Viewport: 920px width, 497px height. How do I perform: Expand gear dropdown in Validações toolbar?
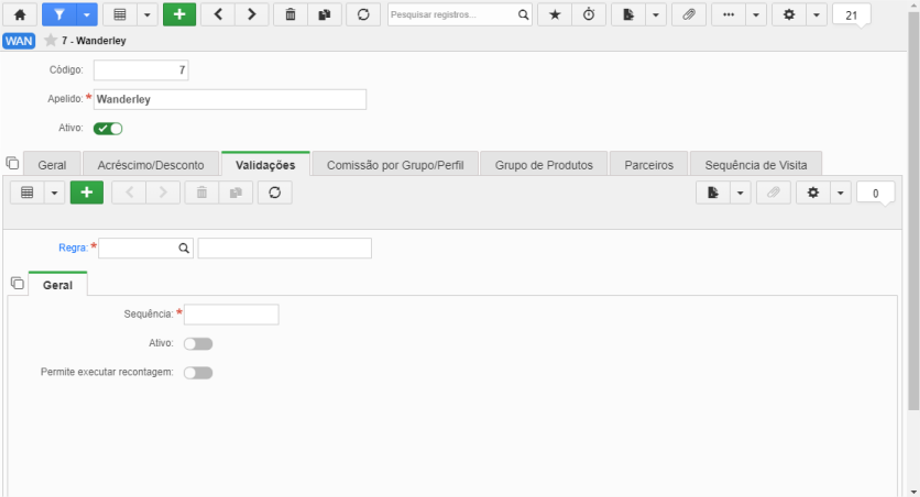tap(840, 192)
